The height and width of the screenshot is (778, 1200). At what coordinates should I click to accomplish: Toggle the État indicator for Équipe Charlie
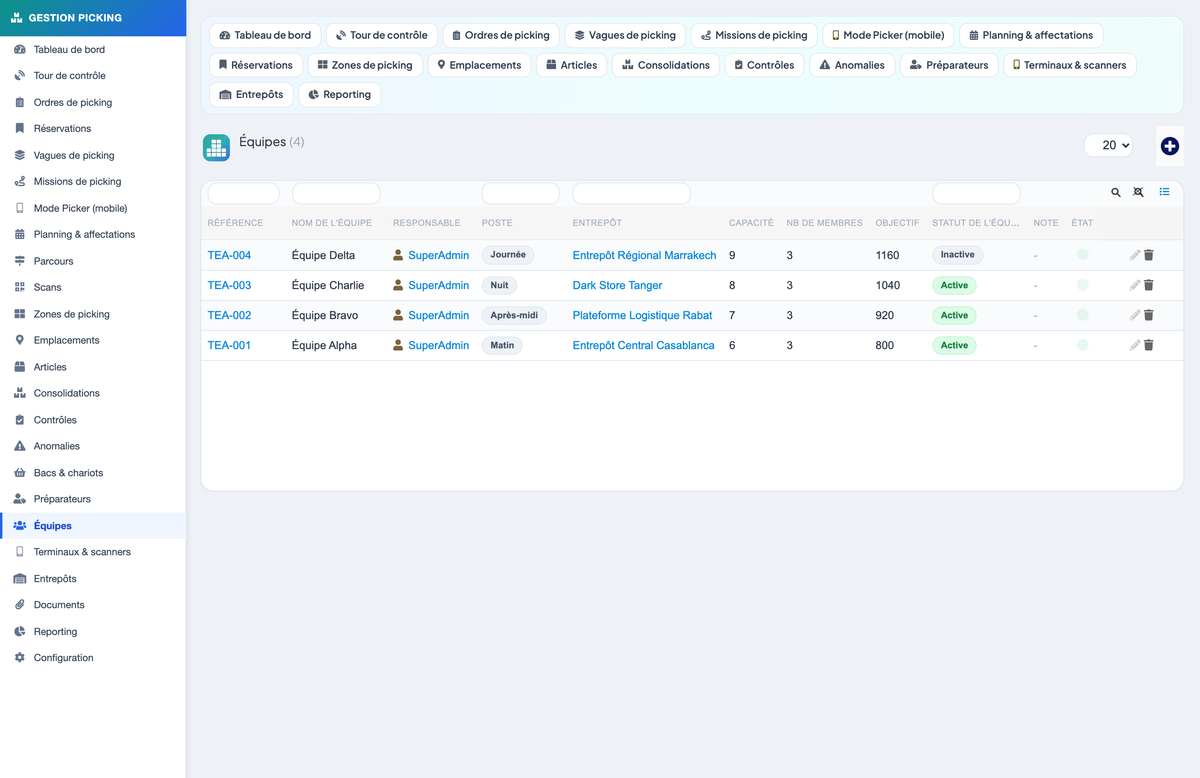(x=1082, y=285)
